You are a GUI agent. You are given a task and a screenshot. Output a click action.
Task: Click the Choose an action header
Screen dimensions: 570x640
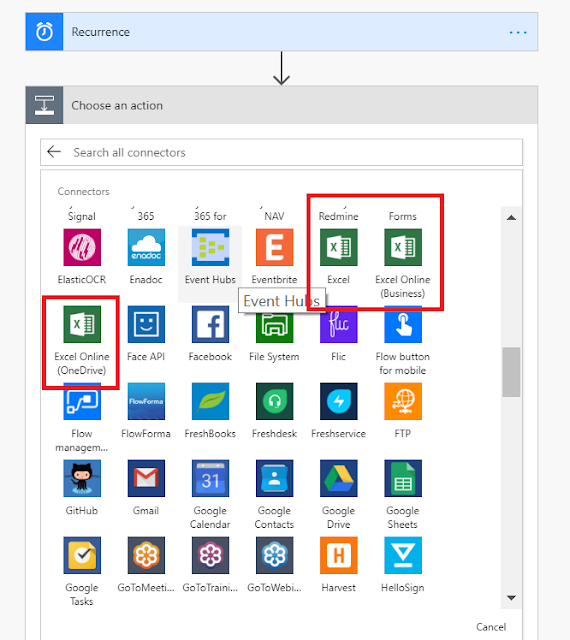(x=281, y=105)
